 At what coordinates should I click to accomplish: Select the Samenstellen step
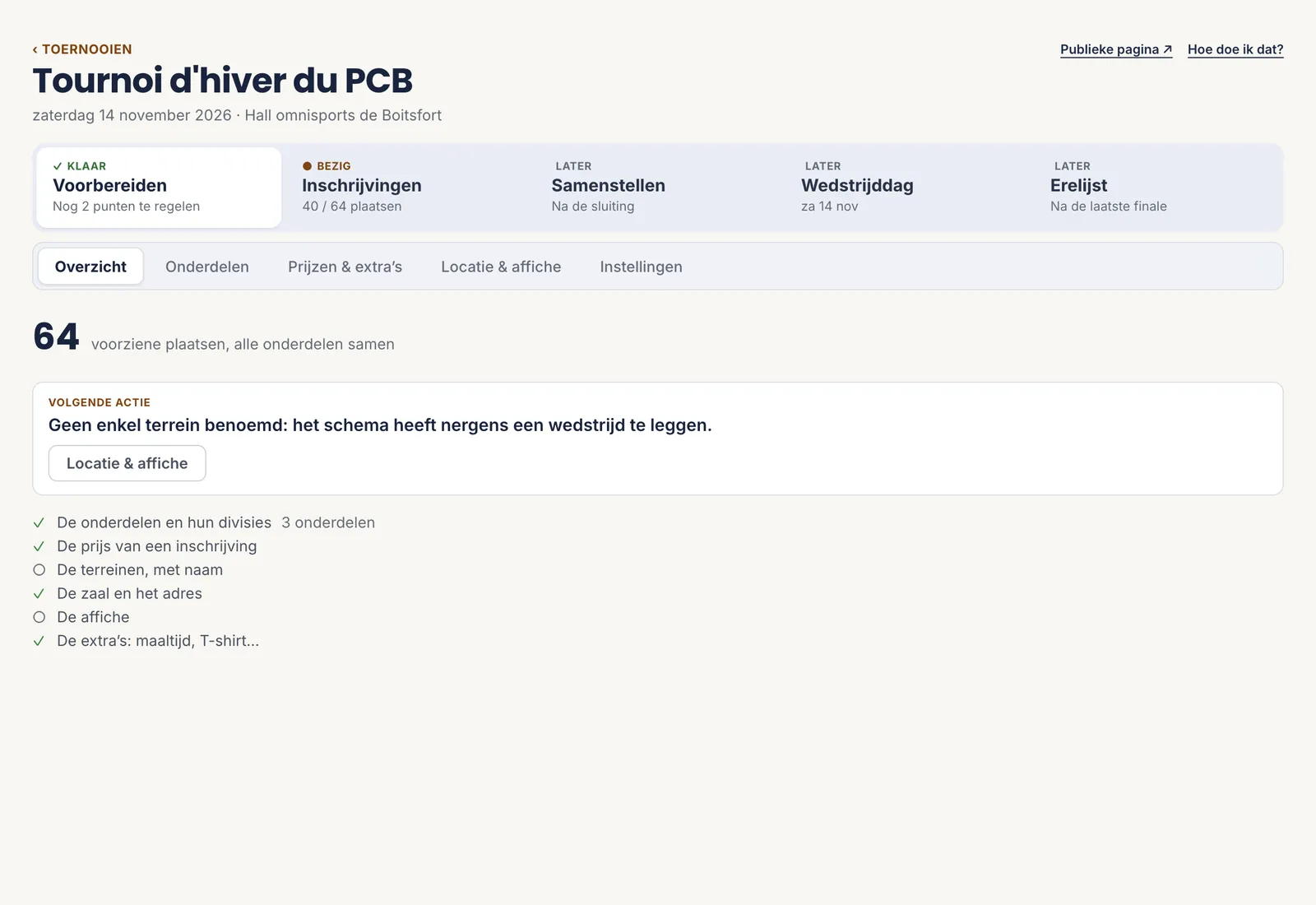(657, 188)
